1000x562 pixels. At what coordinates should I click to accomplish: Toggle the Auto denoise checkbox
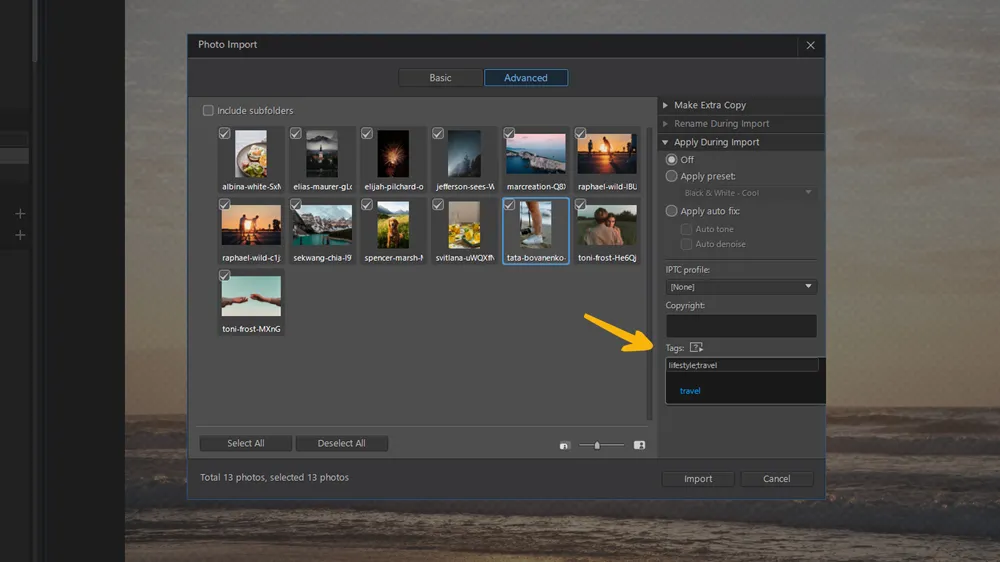(686, 244)
